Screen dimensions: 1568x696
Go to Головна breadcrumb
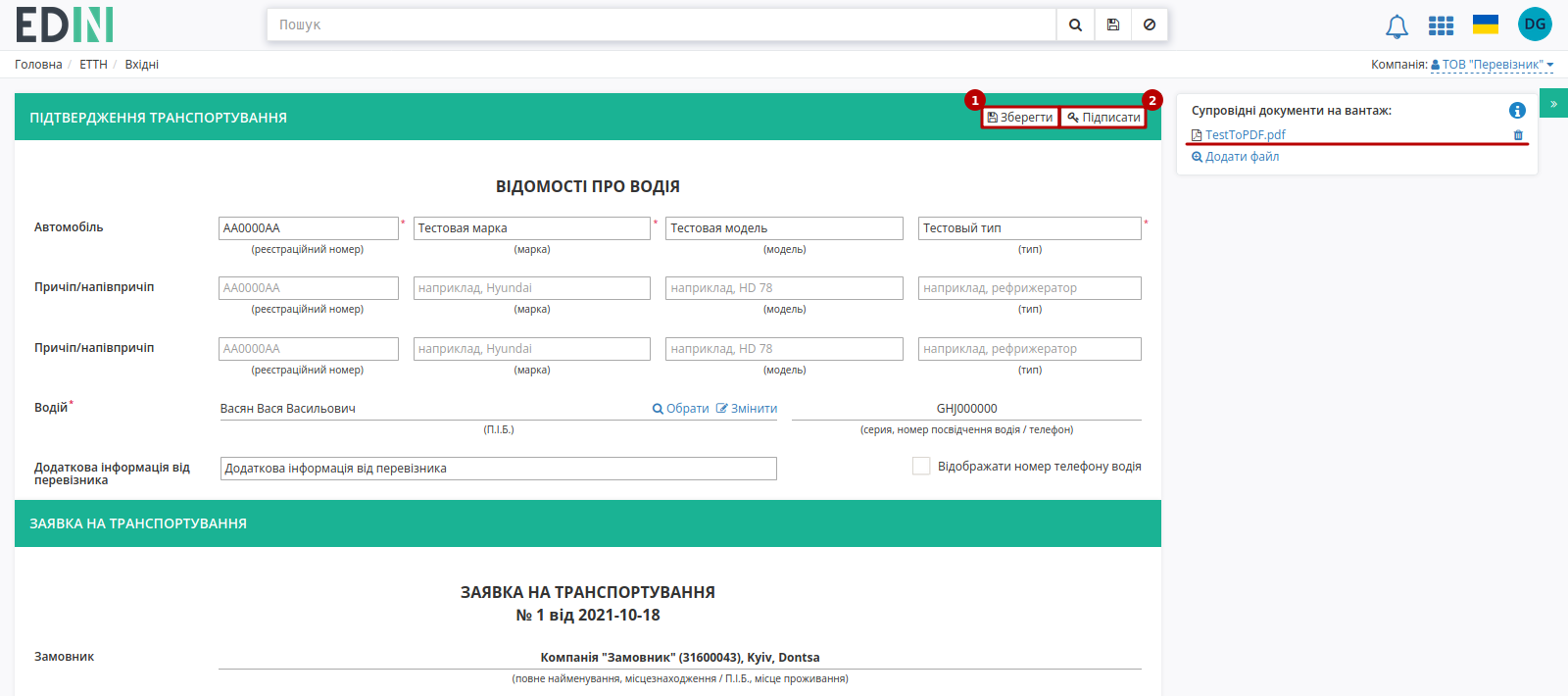(38, 65)
